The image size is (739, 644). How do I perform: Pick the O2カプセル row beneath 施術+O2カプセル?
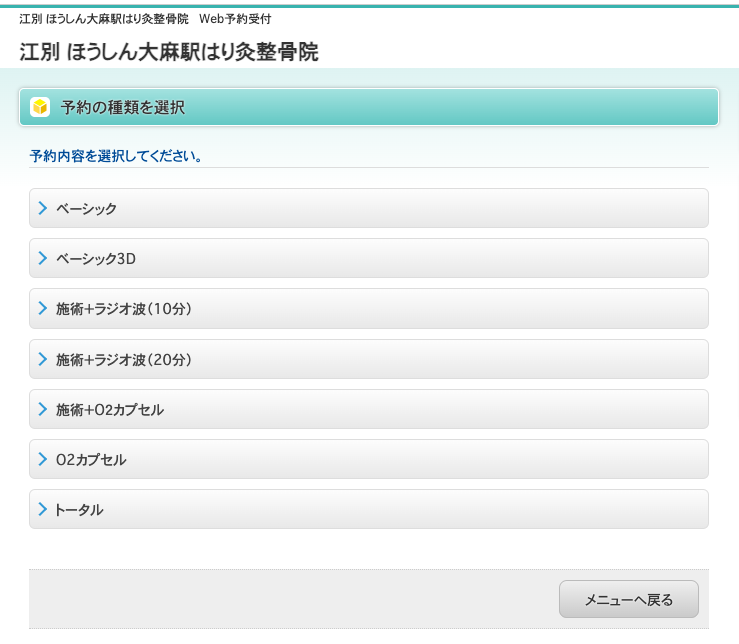tap(369, 459)
